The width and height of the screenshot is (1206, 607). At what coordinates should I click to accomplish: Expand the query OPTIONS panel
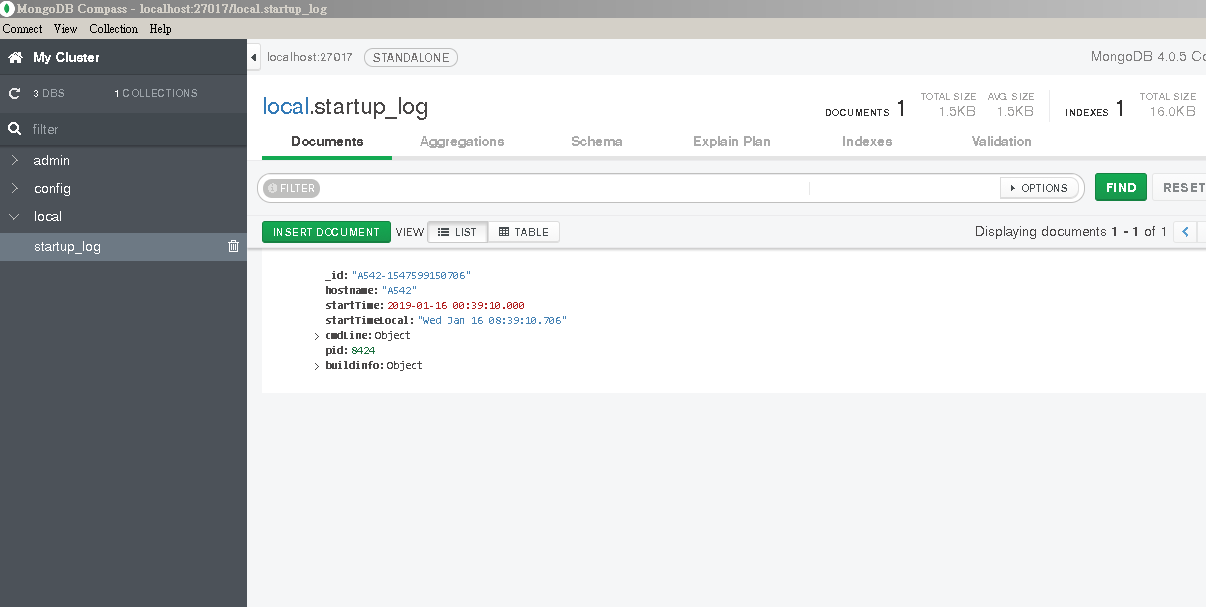(x=1040, y=188)
